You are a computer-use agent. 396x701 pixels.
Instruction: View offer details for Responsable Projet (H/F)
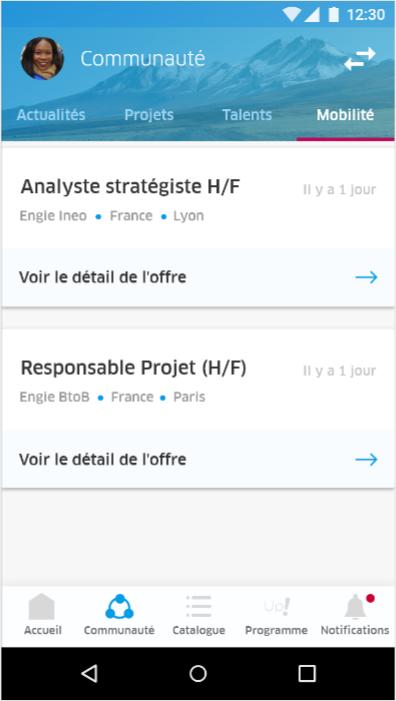[x=198, y=459]
